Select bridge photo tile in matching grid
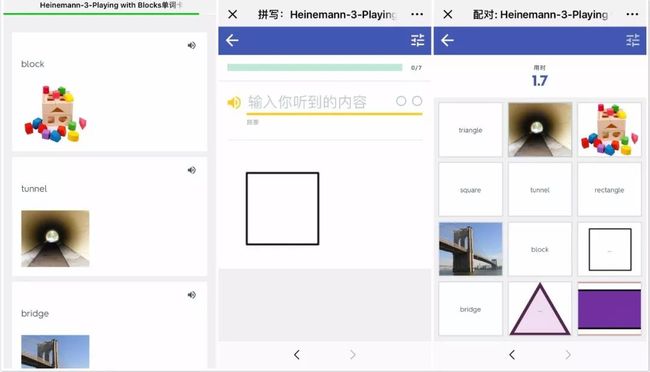Screen dimensions: 650x372 coord(471,249)
